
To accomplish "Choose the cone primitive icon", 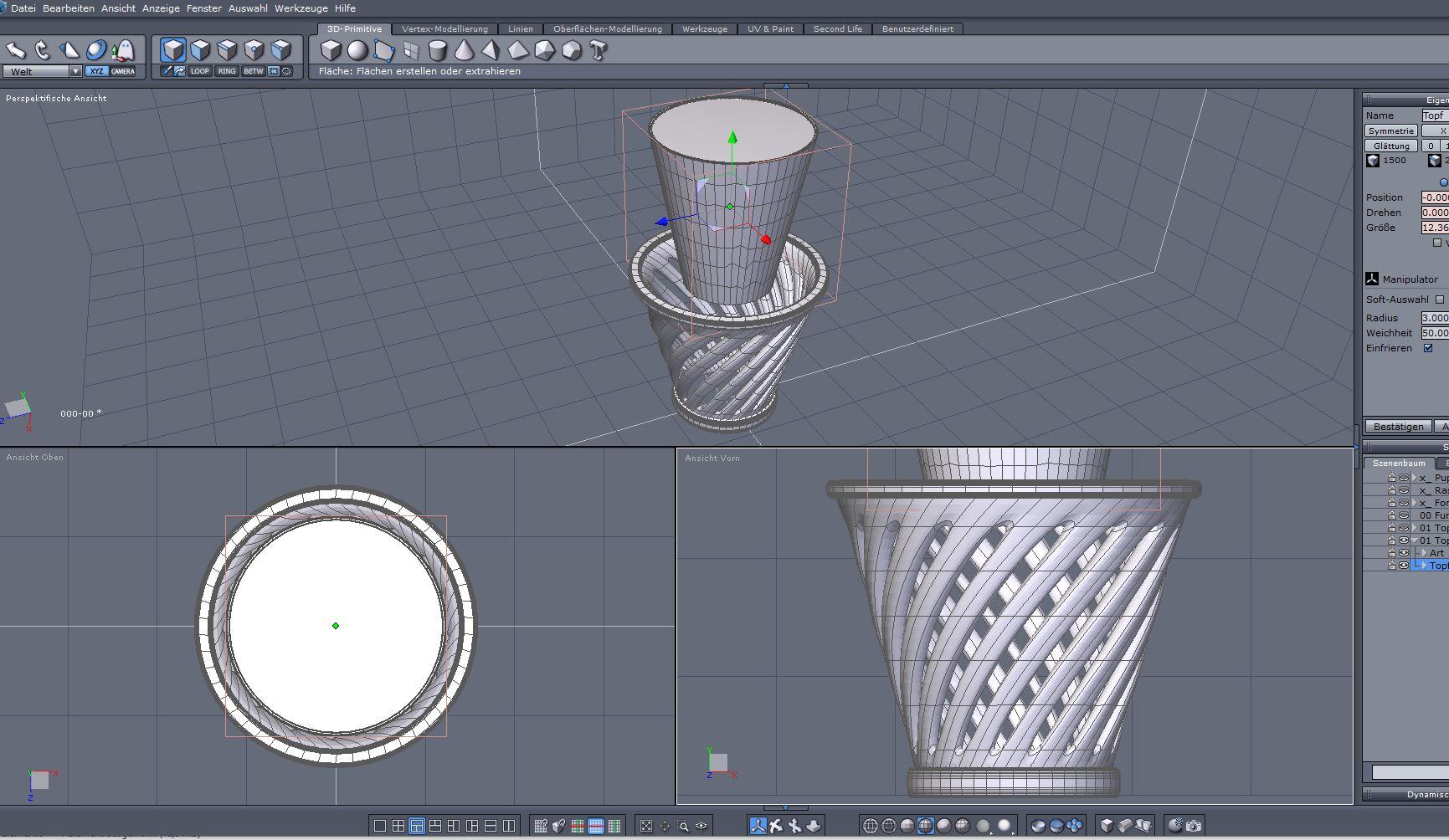I will pyautogui.click(x=464, y=51).
